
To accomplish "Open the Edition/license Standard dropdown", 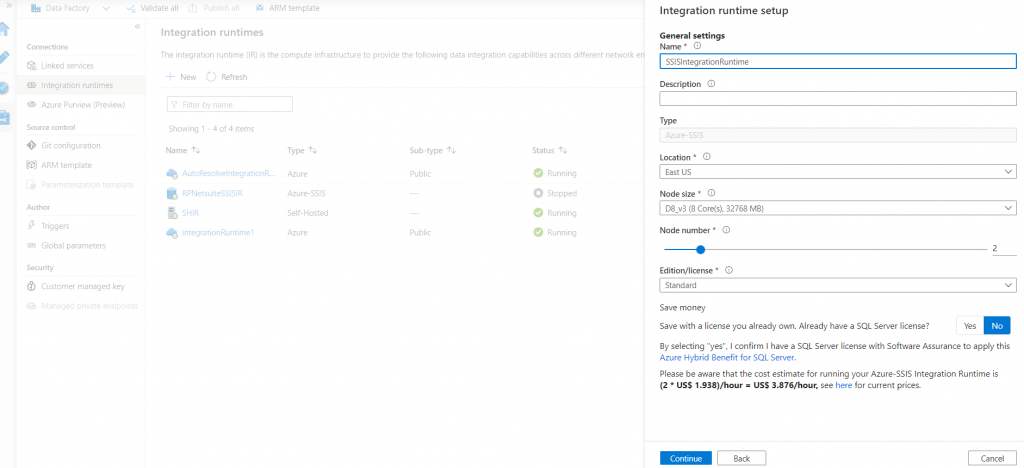I will [837, 285].
